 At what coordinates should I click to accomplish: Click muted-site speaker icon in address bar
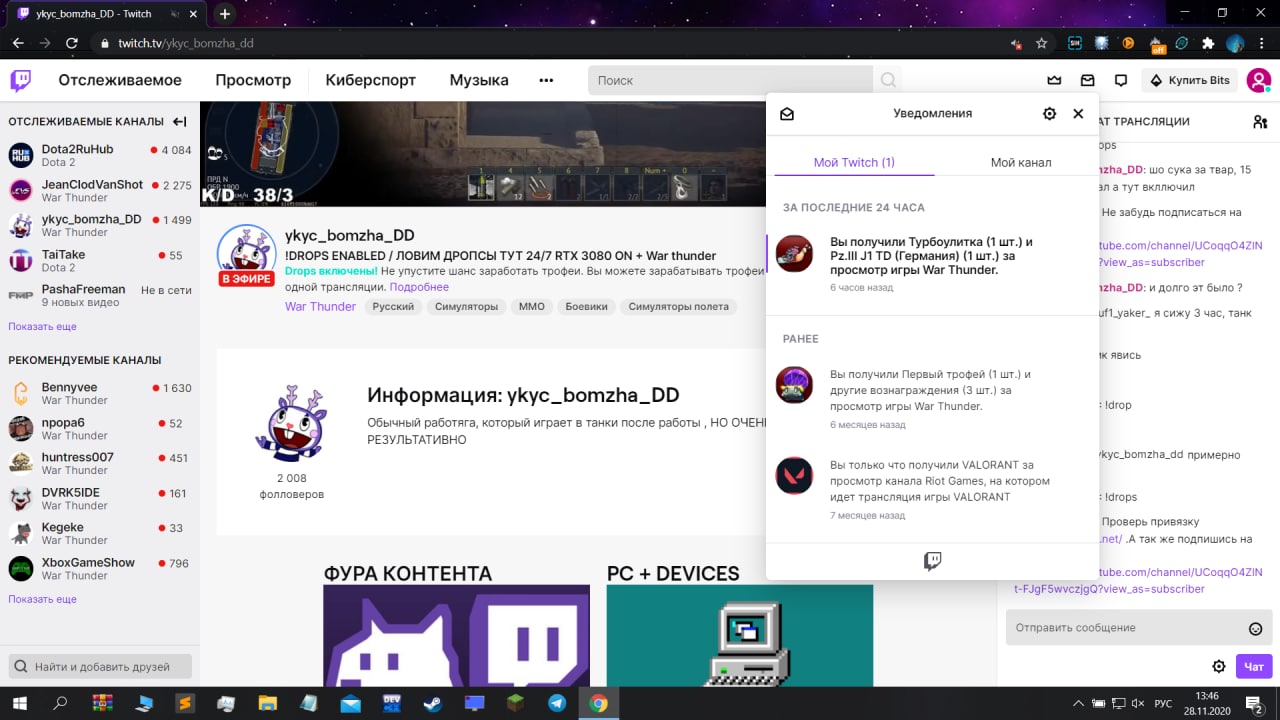pyautogui.click(x=1016, y=44)
